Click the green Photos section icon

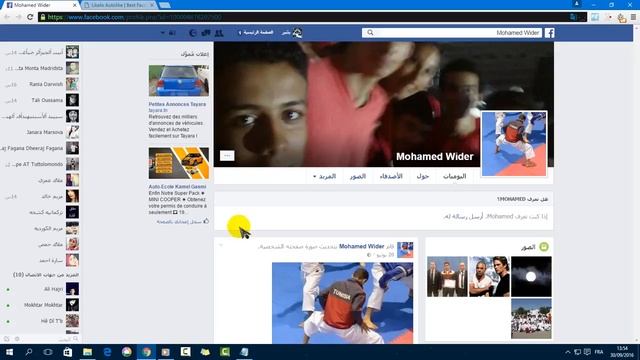[544, 247]
